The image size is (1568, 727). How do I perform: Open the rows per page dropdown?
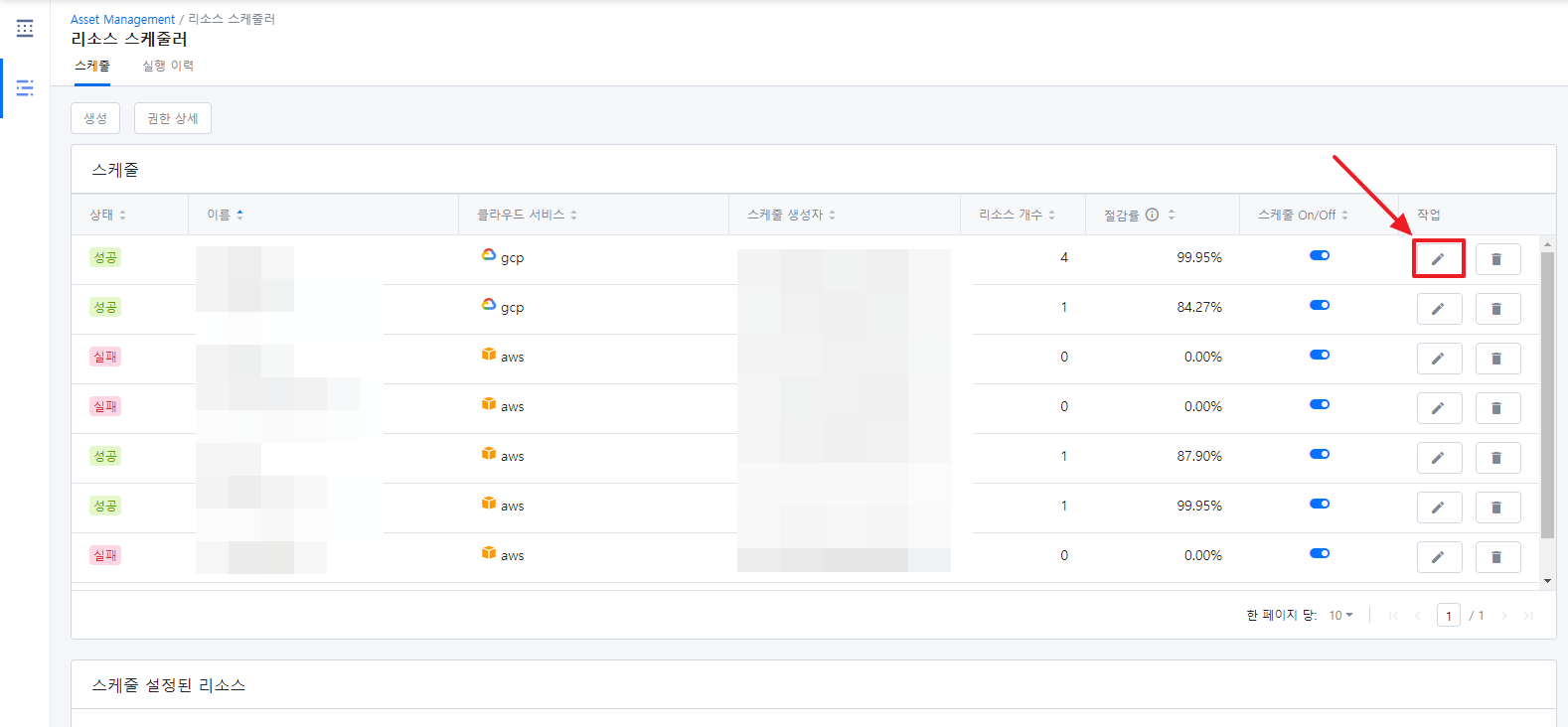(x=1341, y=616)
